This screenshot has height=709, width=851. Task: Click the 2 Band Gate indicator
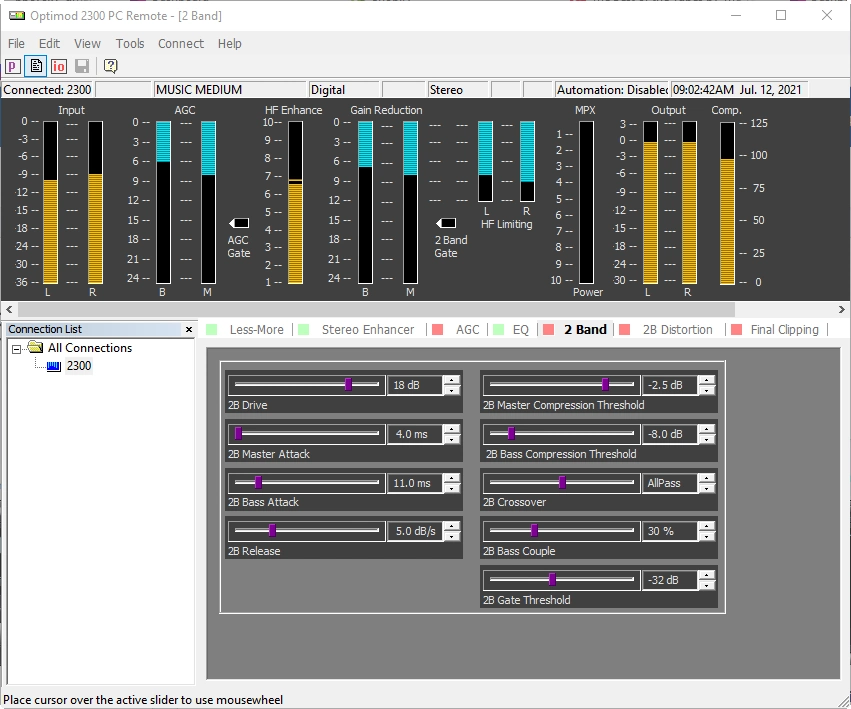pos(446,223)
